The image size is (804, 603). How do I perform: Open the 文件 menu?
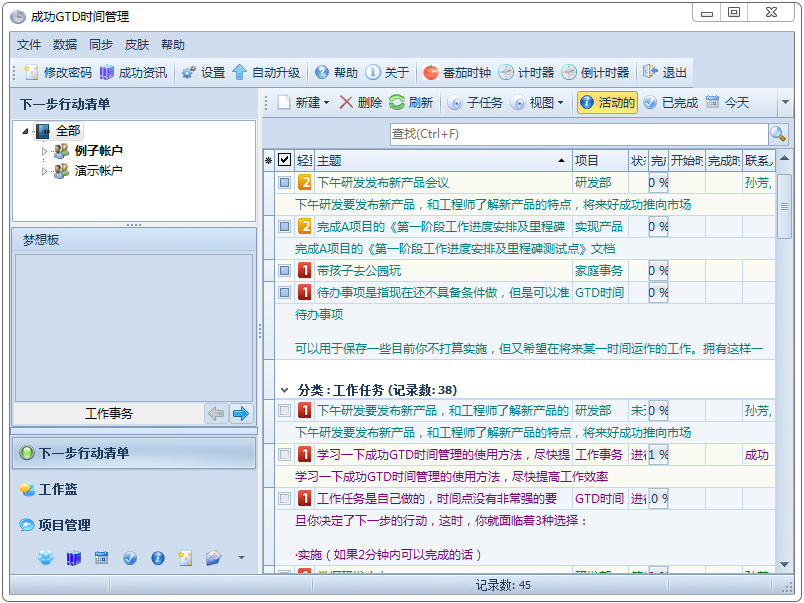[x=28, y=44]
